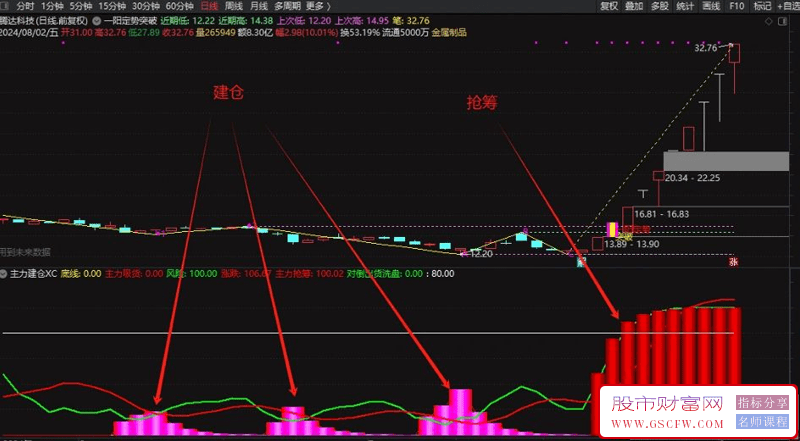Viewport: 800px width, 441px height.
Task: Click the stock name 日线 前复权 label
Action: tap(44, 21)
